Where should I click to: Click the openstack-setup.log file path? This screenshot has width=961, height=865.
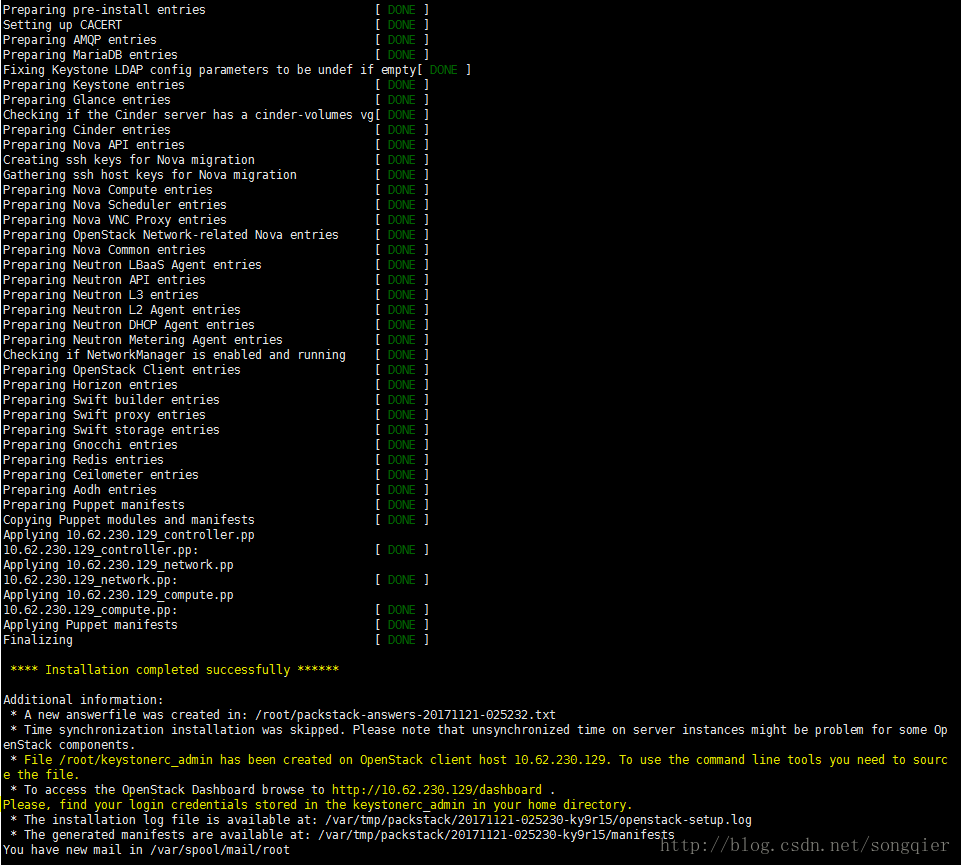pyautogui.click(x=539, y=821)
